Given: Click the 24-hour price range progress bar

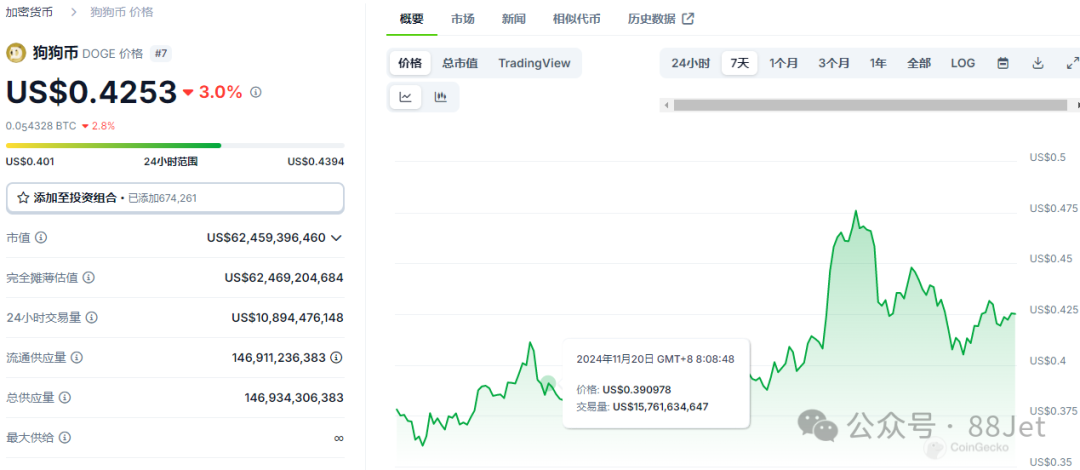Looking at the screenshot, I should pos(175,145).
